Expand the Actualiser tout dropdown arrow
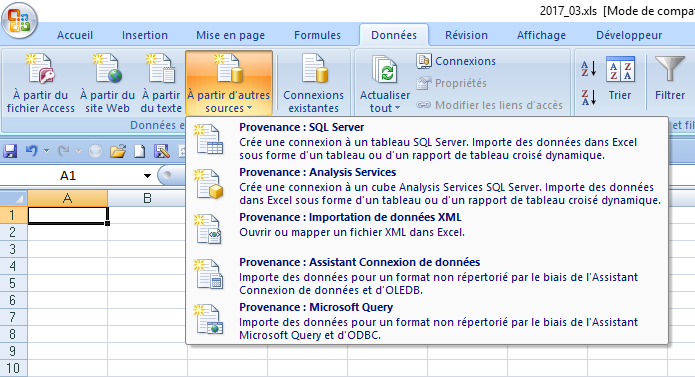695x377 pixels. 397,108
